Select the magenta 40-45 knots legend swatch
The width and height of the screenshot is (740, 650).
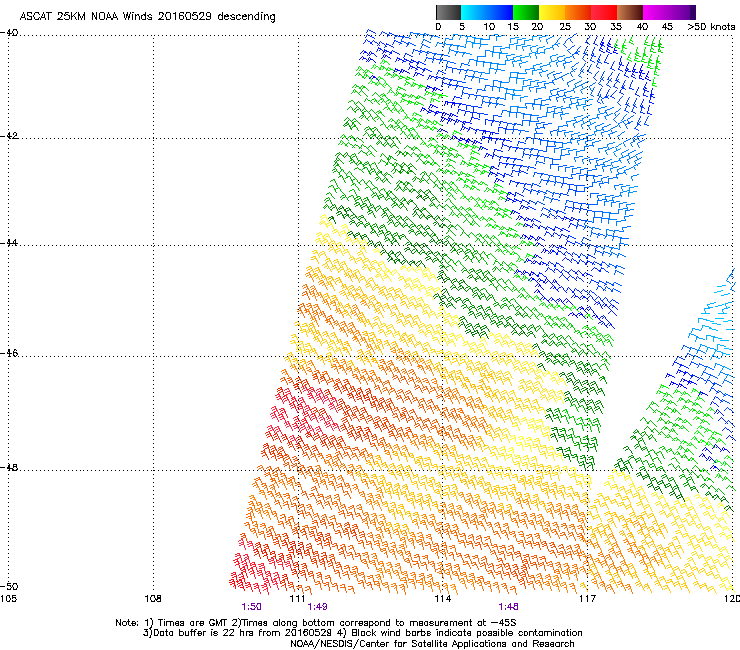(656, 12)
